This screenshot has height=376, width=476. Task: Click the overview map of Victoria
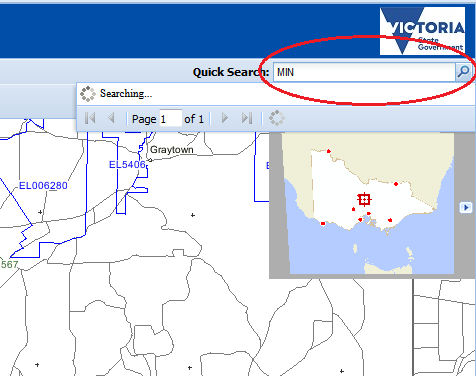point(368,203)
